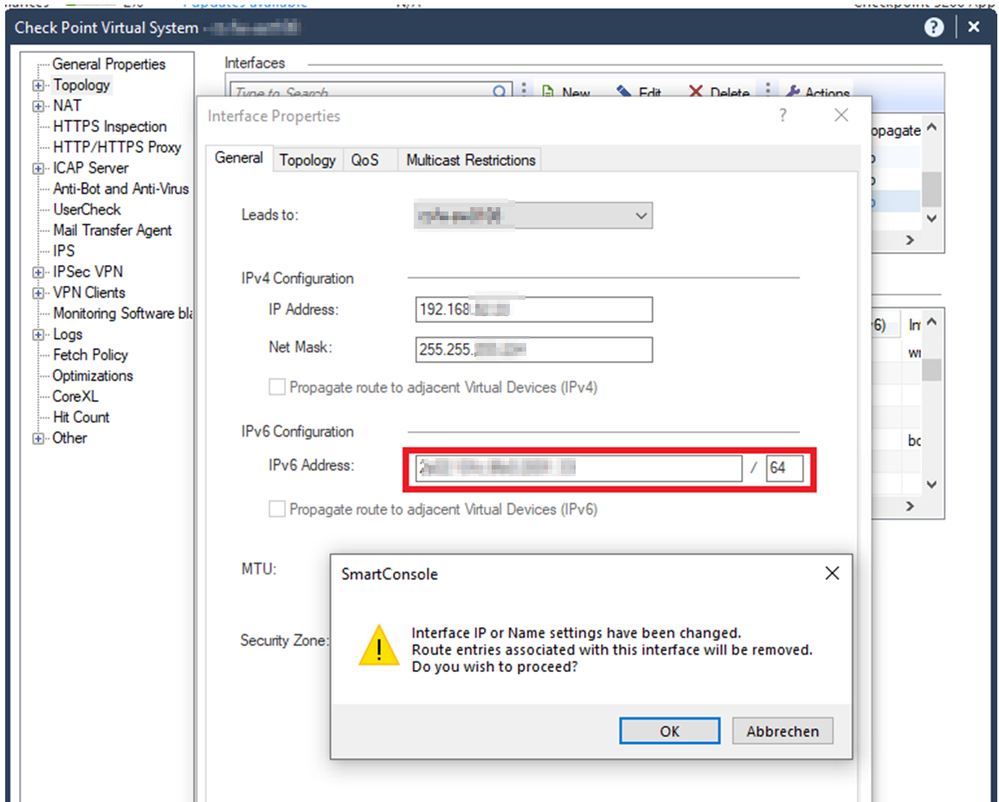The width and height of the screenshot is (999, 802).
Task: Select Mail Transfer Agent in the tree
Action: pos(112,231)
